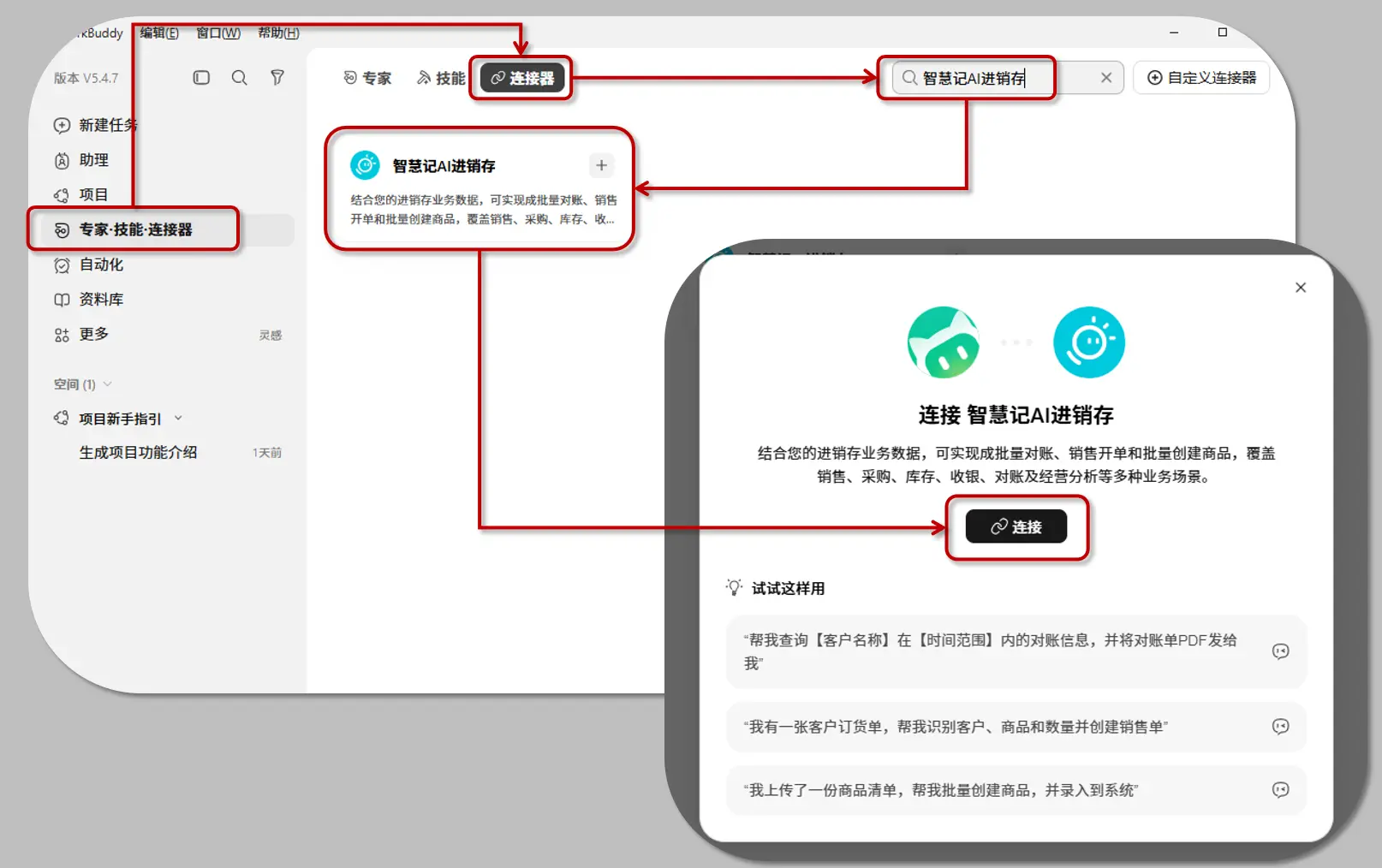1382x868 pixels.
Task: Click the green Buddy mascot logo
Action: pyautogui.click(x=944, y=342)
